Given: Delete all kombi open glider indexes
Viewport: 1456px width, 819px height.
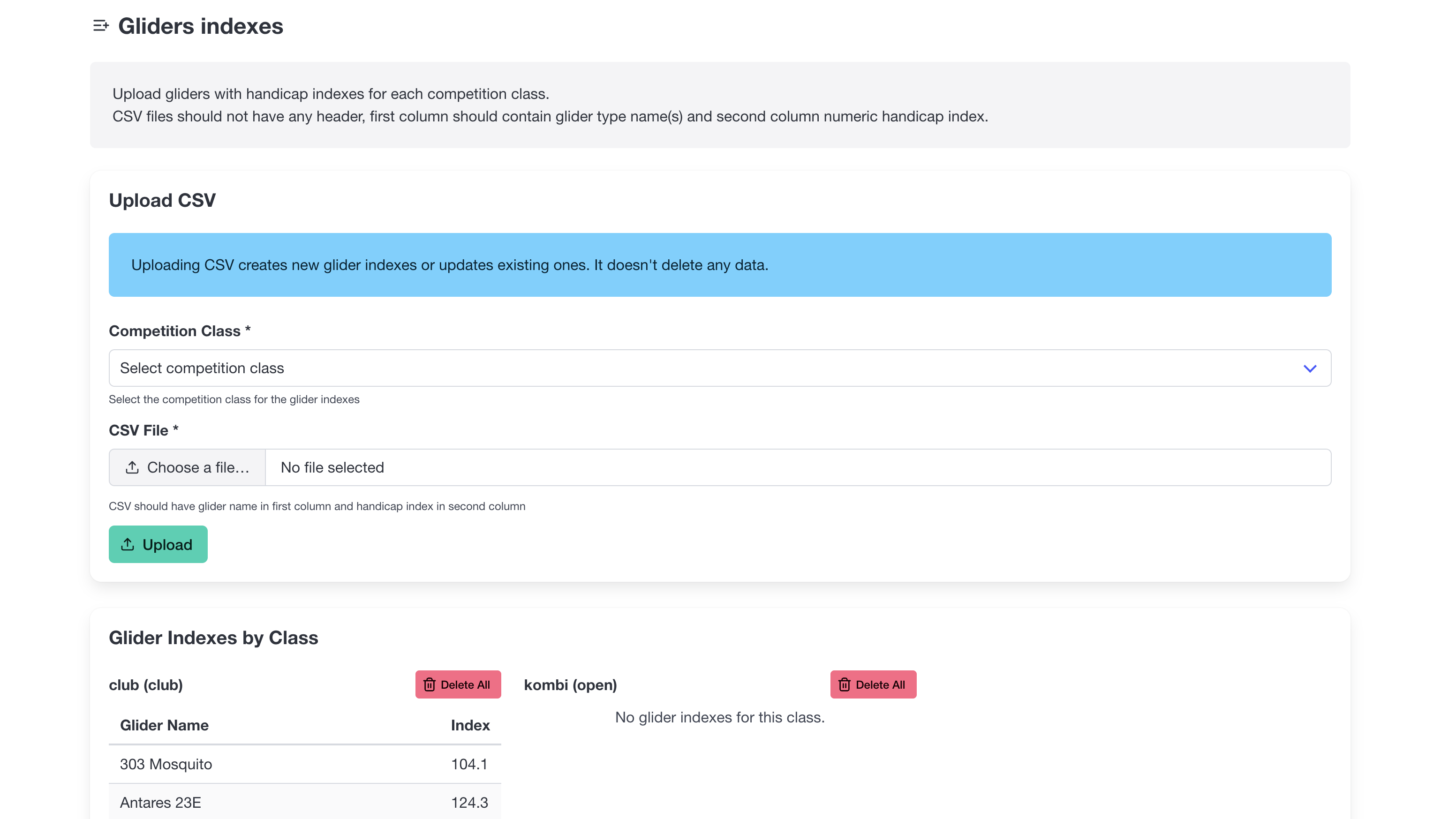Looking at the screenshot, I should pyautogui.click(x=873, y=684).
